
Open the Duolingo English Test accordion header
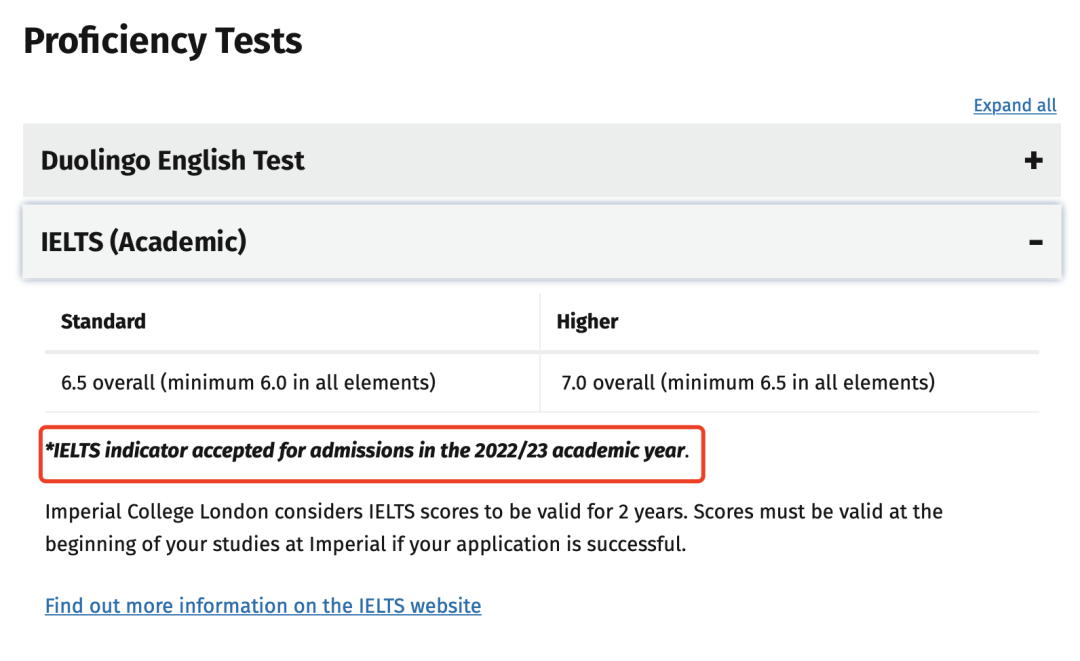pyautogui.click(x=172, y=160)
